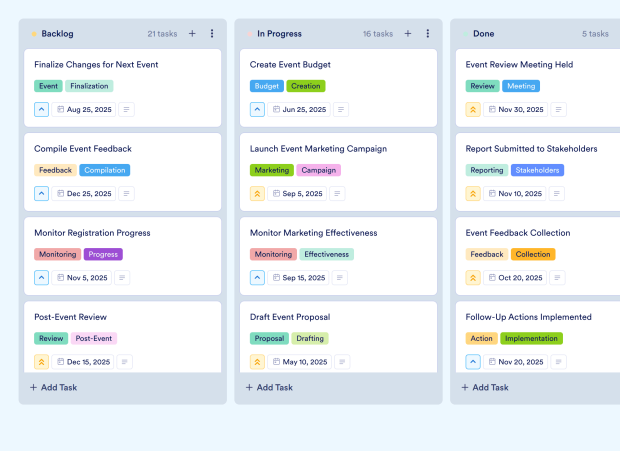Click description icon on Monitor Registration Progress card
The height and width of the screenshot is (451, 620).
[126, 278]
